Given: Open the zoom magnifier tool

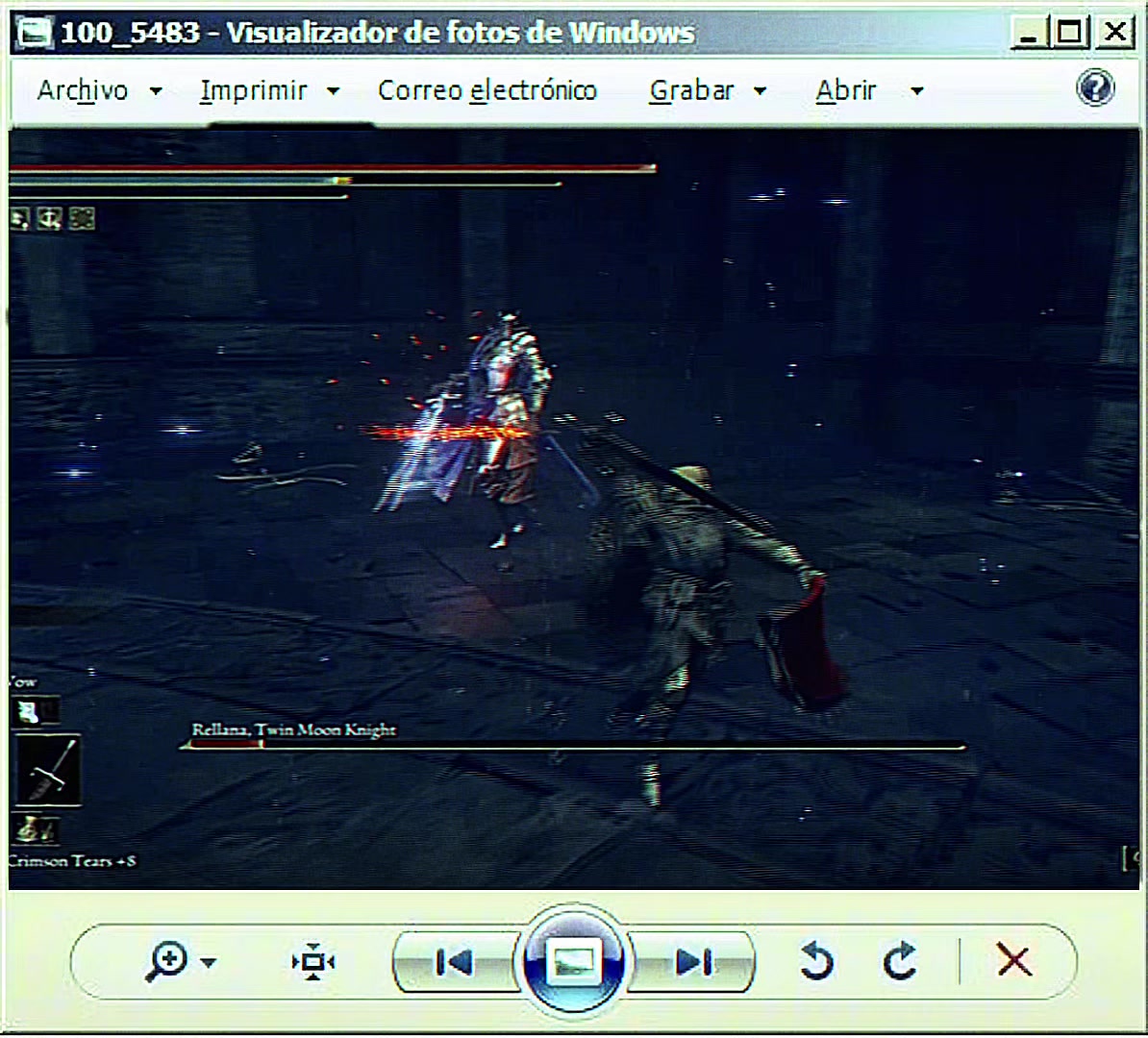Looking at the screenshot, I should [x=167, y=961].
